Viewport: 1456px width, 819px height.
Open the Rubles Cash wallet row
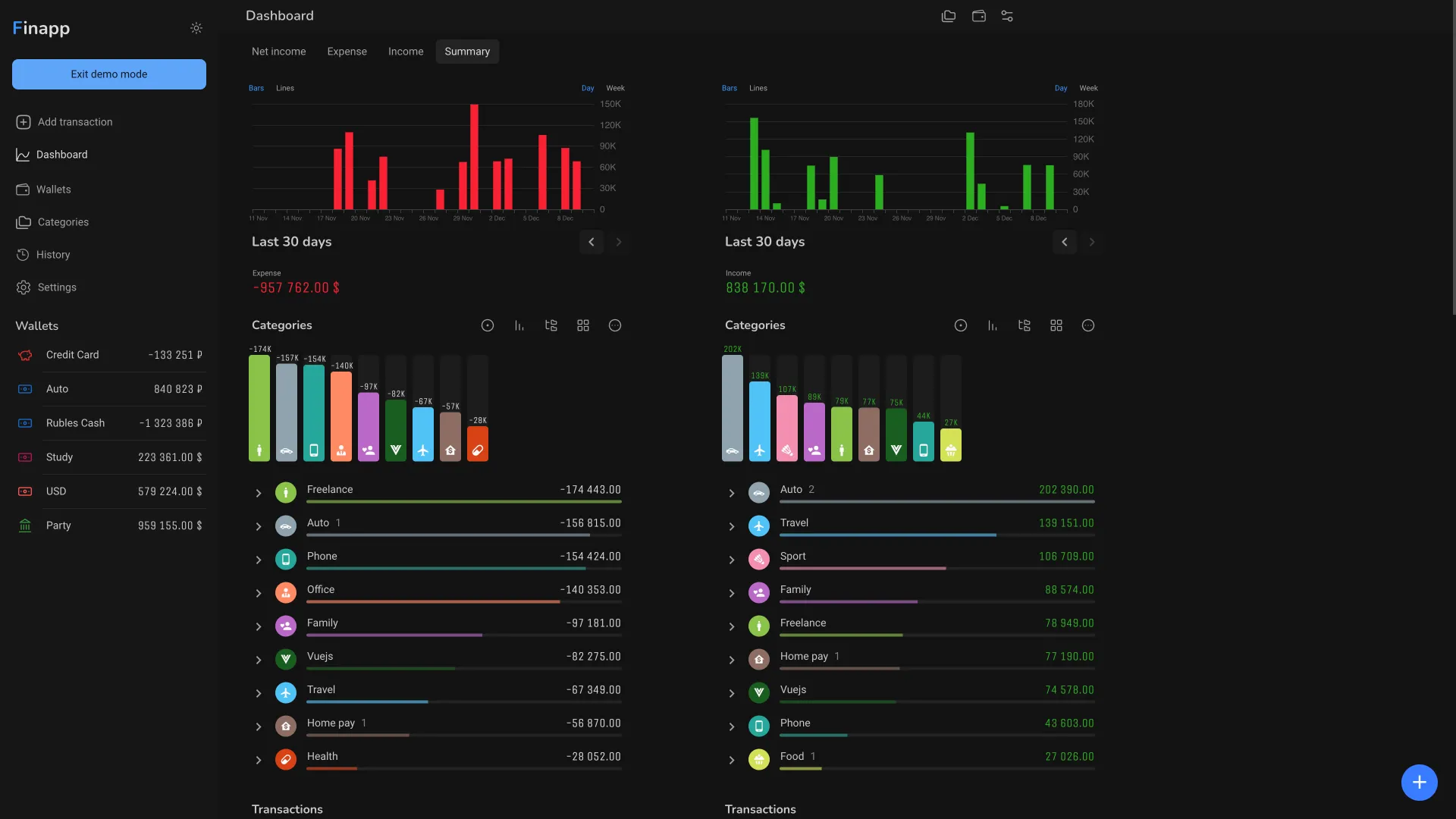[x=109, y=423]
